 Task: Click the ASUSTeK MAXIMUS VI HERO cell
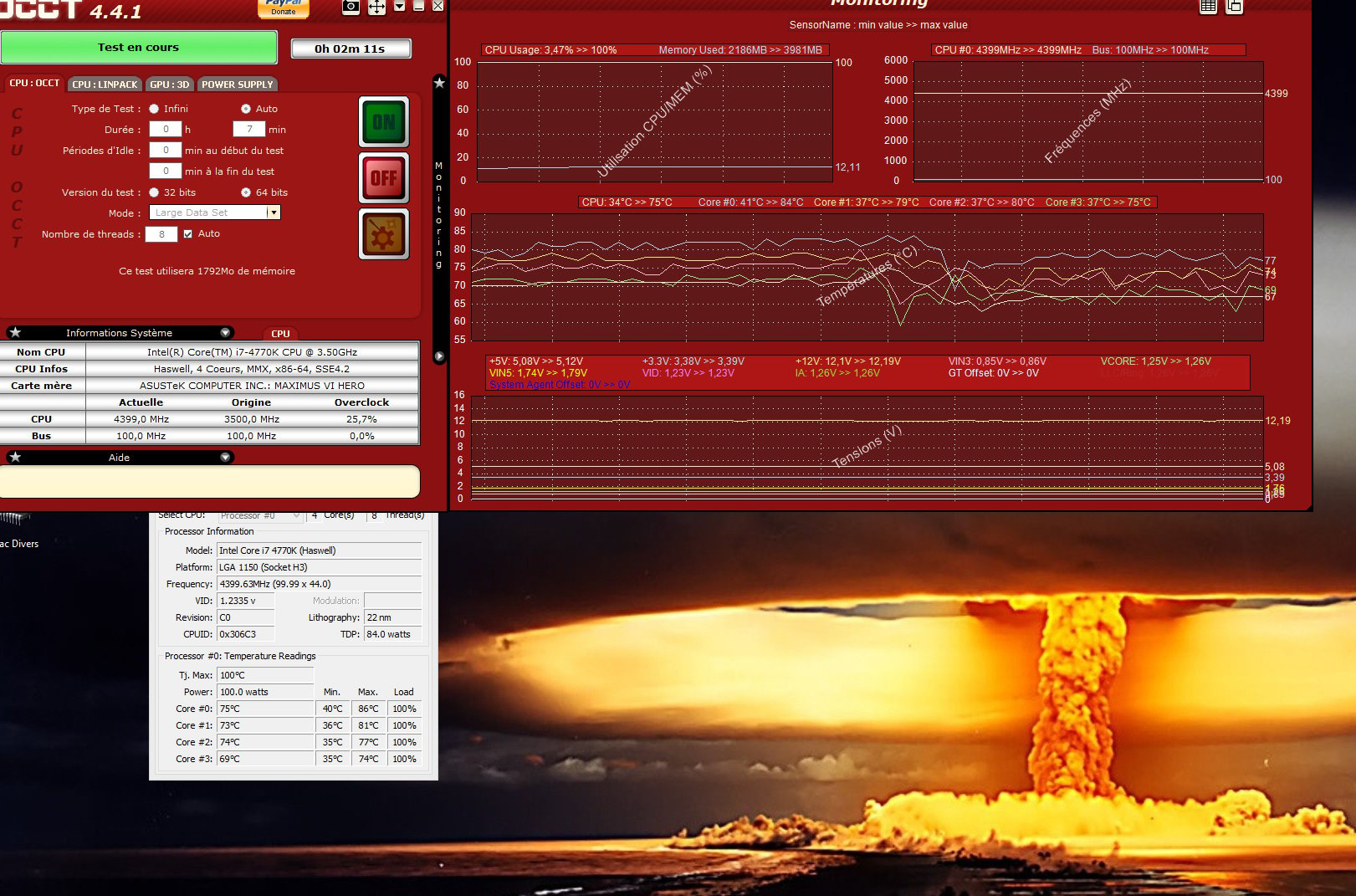(252, 386)
